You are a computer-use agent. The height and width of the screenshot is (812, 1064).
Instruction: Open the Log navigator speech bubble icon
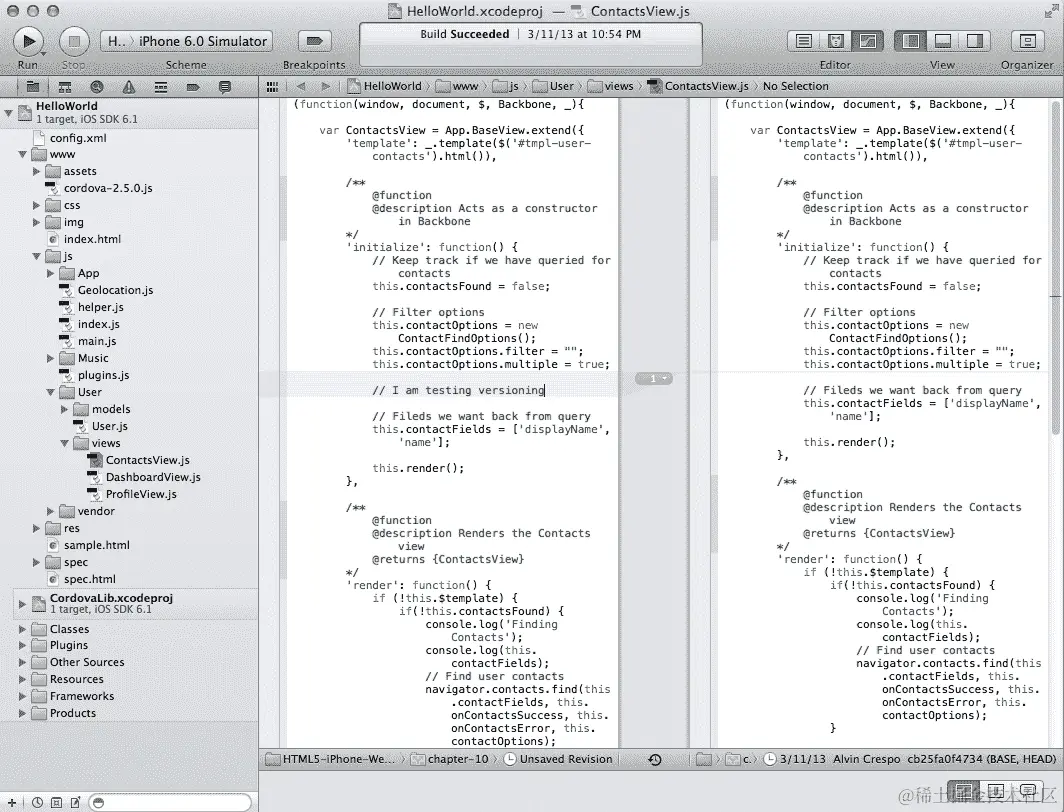tap(225, 87)
